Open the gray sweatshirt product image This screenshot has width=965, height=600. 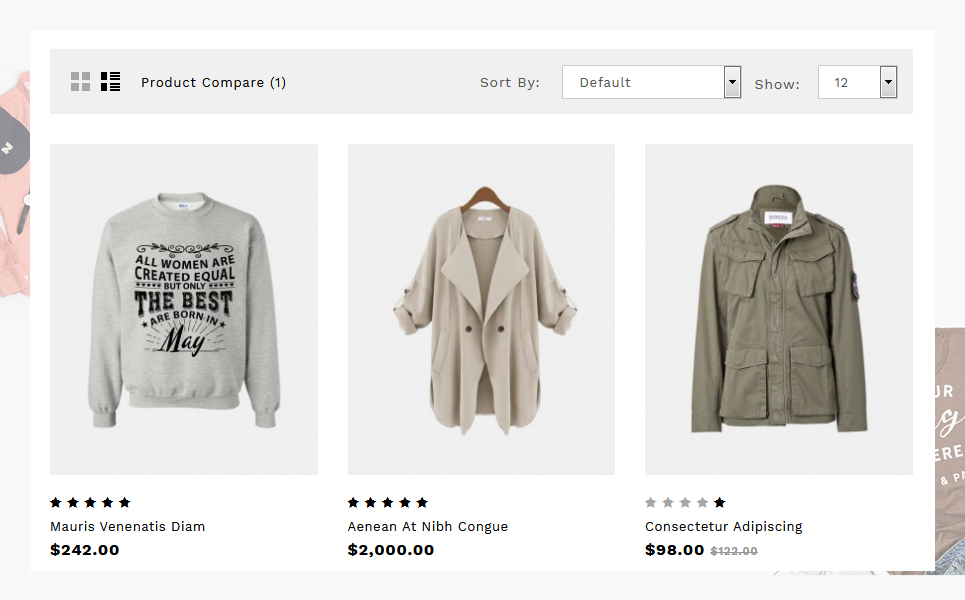click(184, 309)
